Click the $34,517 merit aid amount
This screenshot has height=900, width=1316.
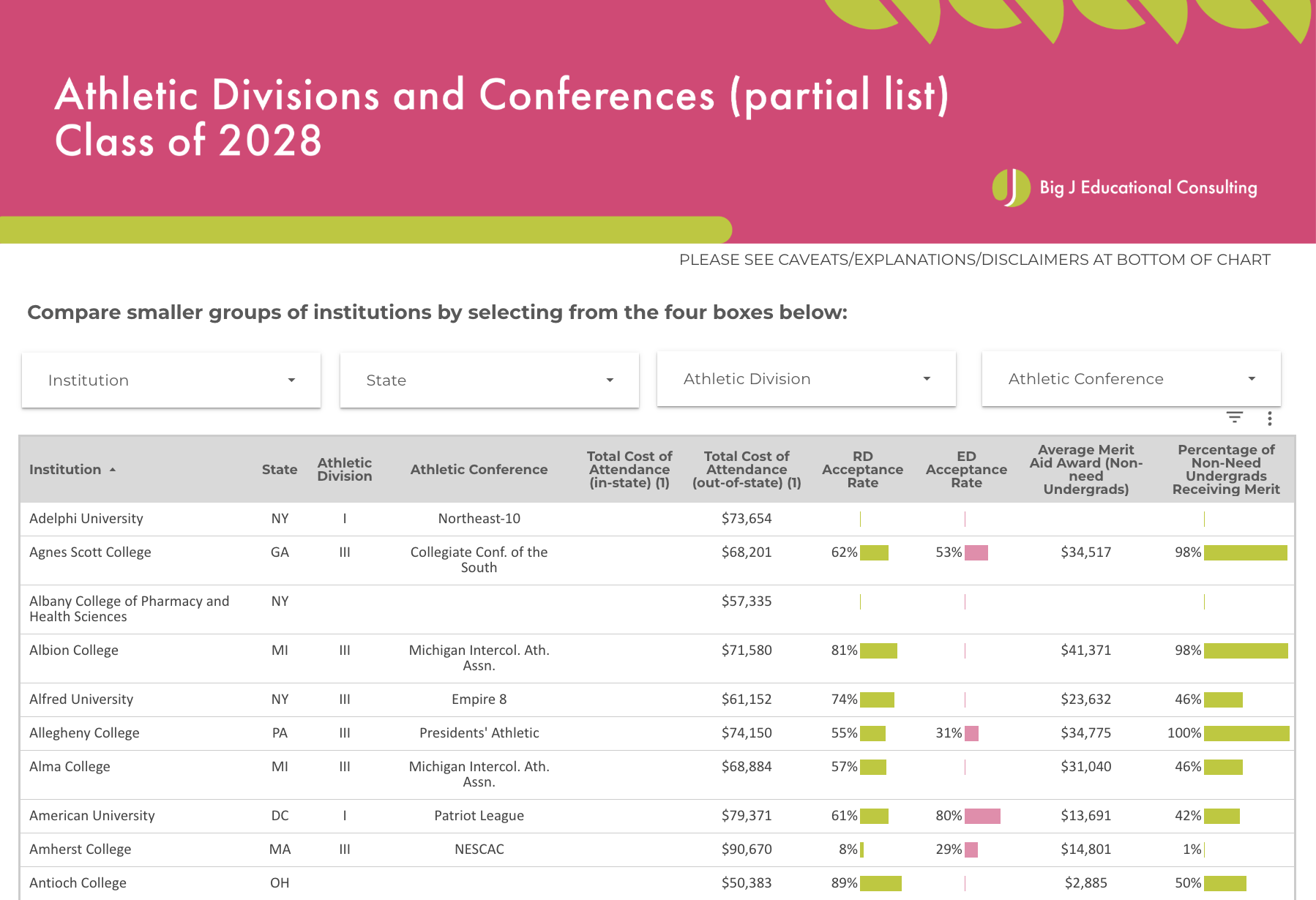1086,552
